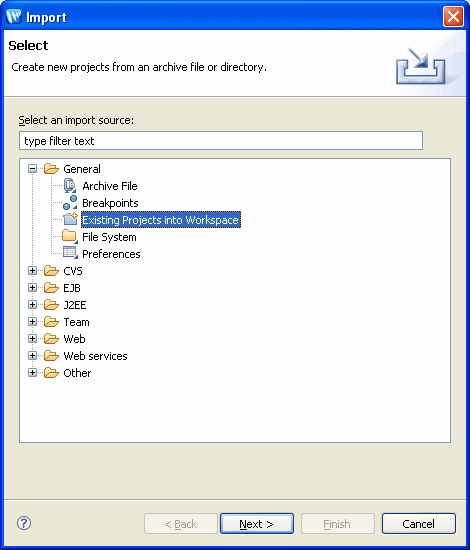Collapse the General tree node

pos(32,169)
